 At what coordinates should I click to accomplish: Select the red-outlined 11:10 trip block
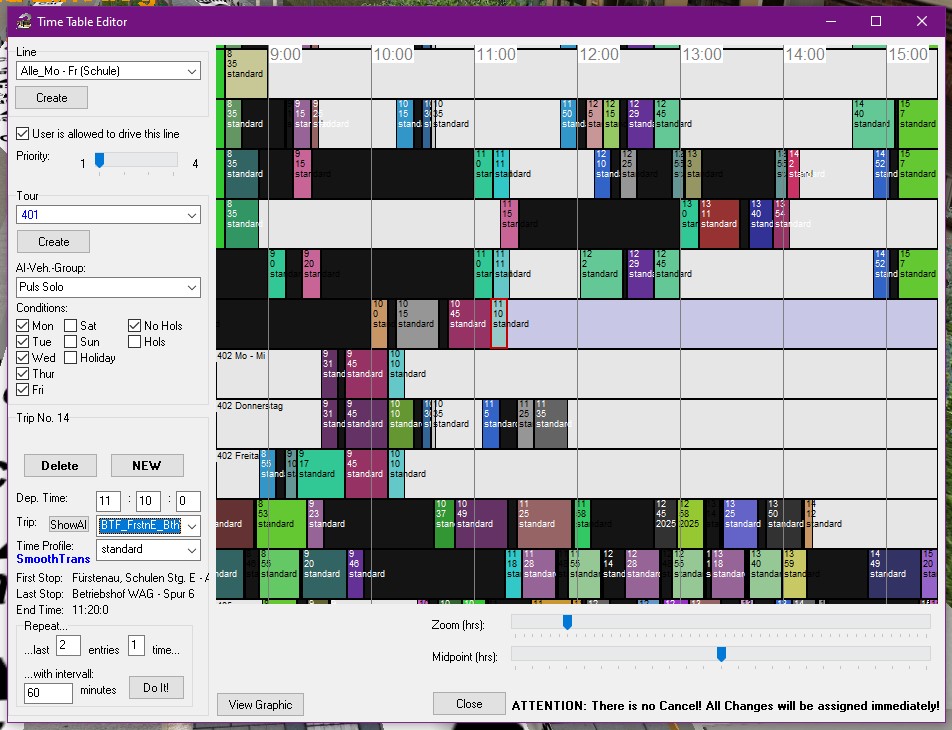pyautogui.click(x=499, y=323)
